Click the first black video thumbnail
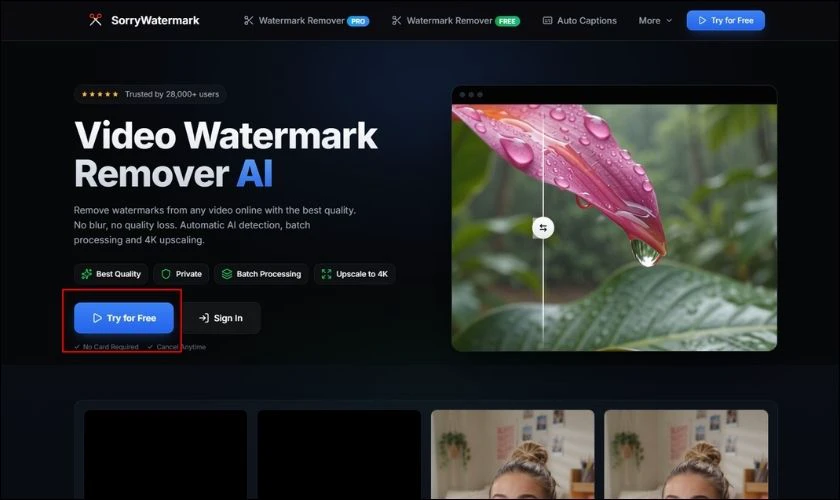 click(166, 454)
